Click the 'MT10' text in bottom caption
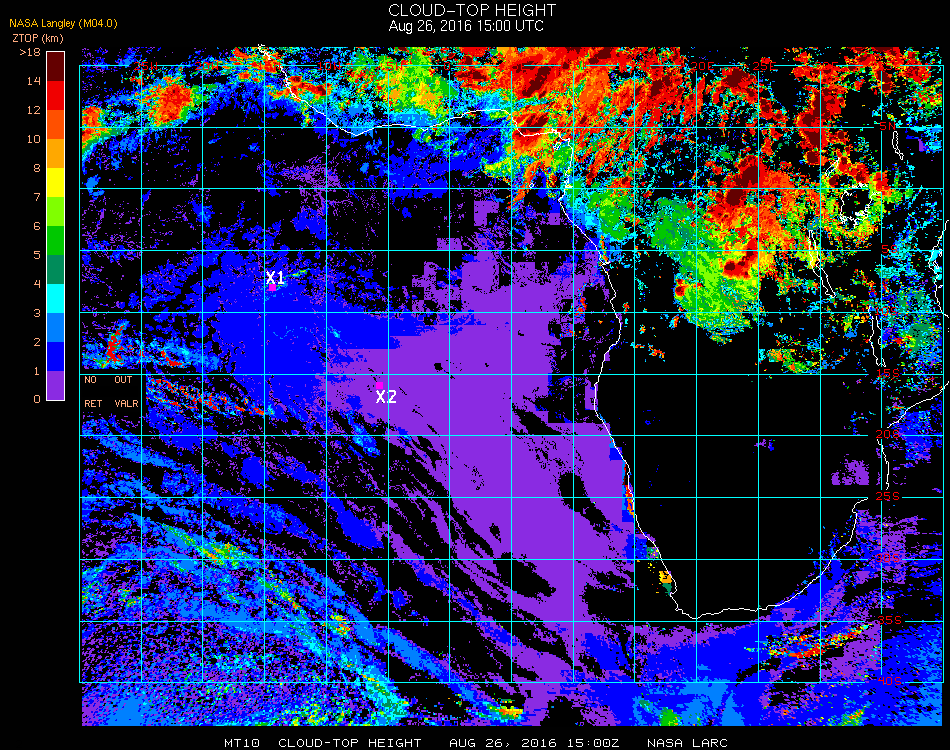This screenshot has width=950, height=750. [x=242, y=743]
